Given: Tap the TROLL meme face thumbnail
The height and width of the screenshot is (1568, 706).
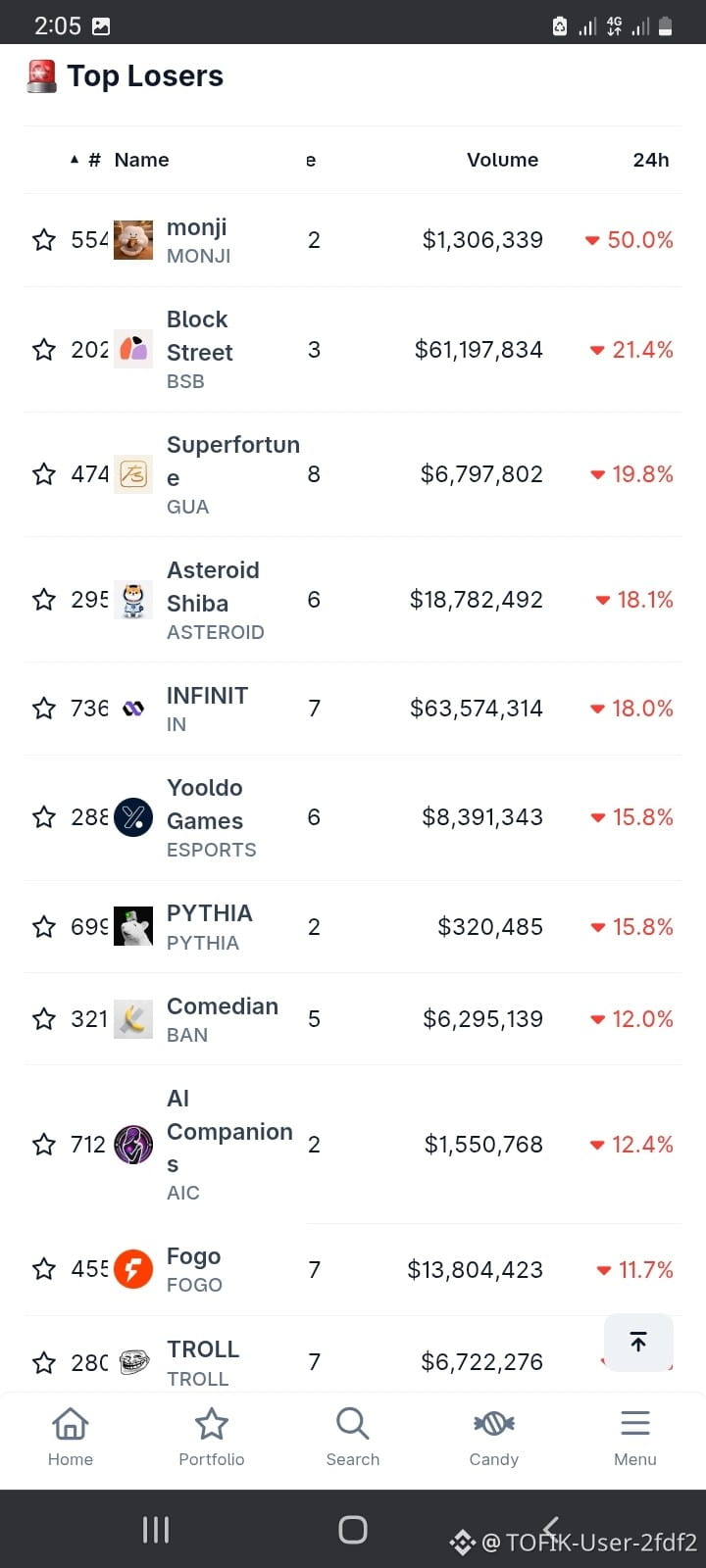Looking at the screenshot, I should pyautogui.click(x=133, y=1362).
